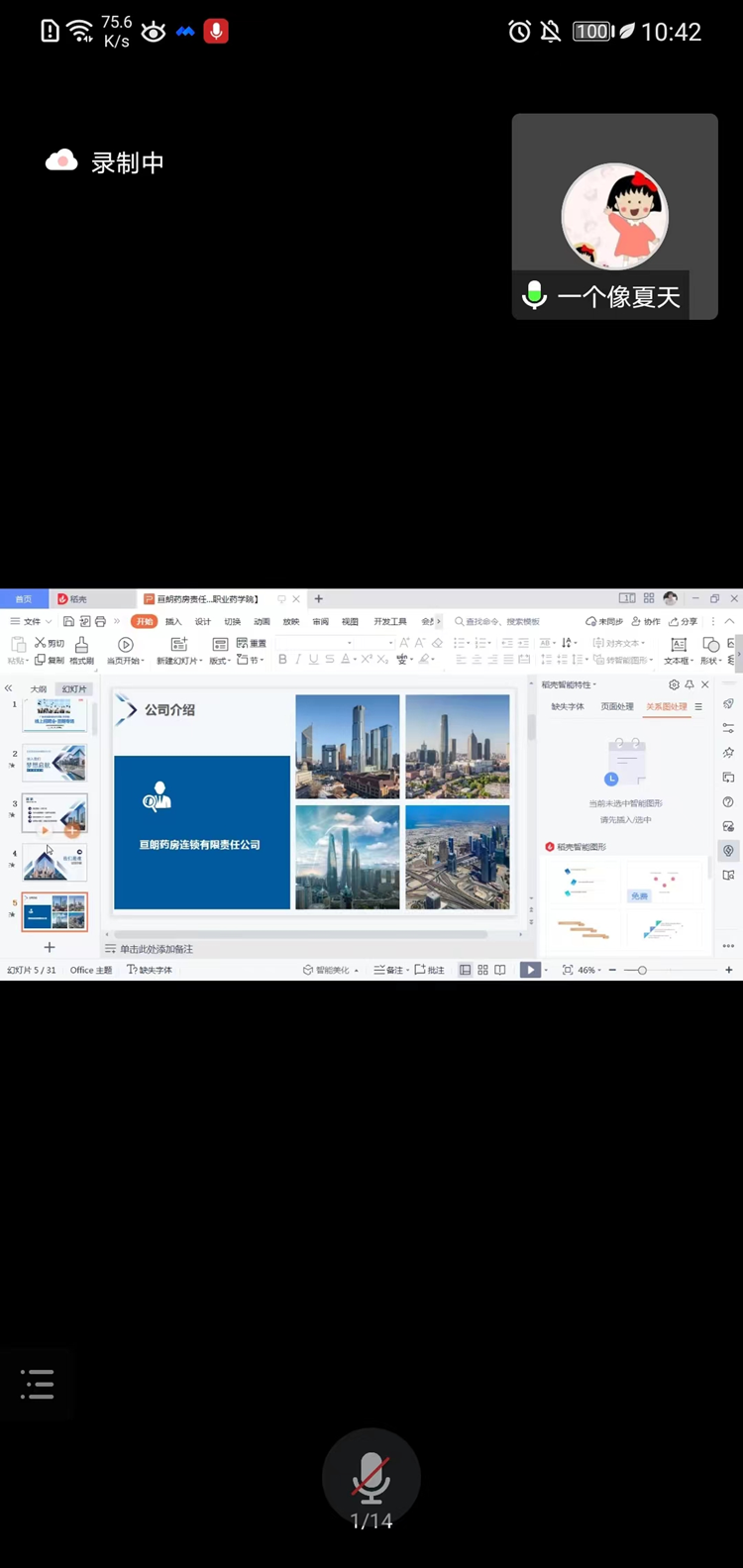
Task: Open the 关系图处理 panel tab
Action: pos(667,706)
